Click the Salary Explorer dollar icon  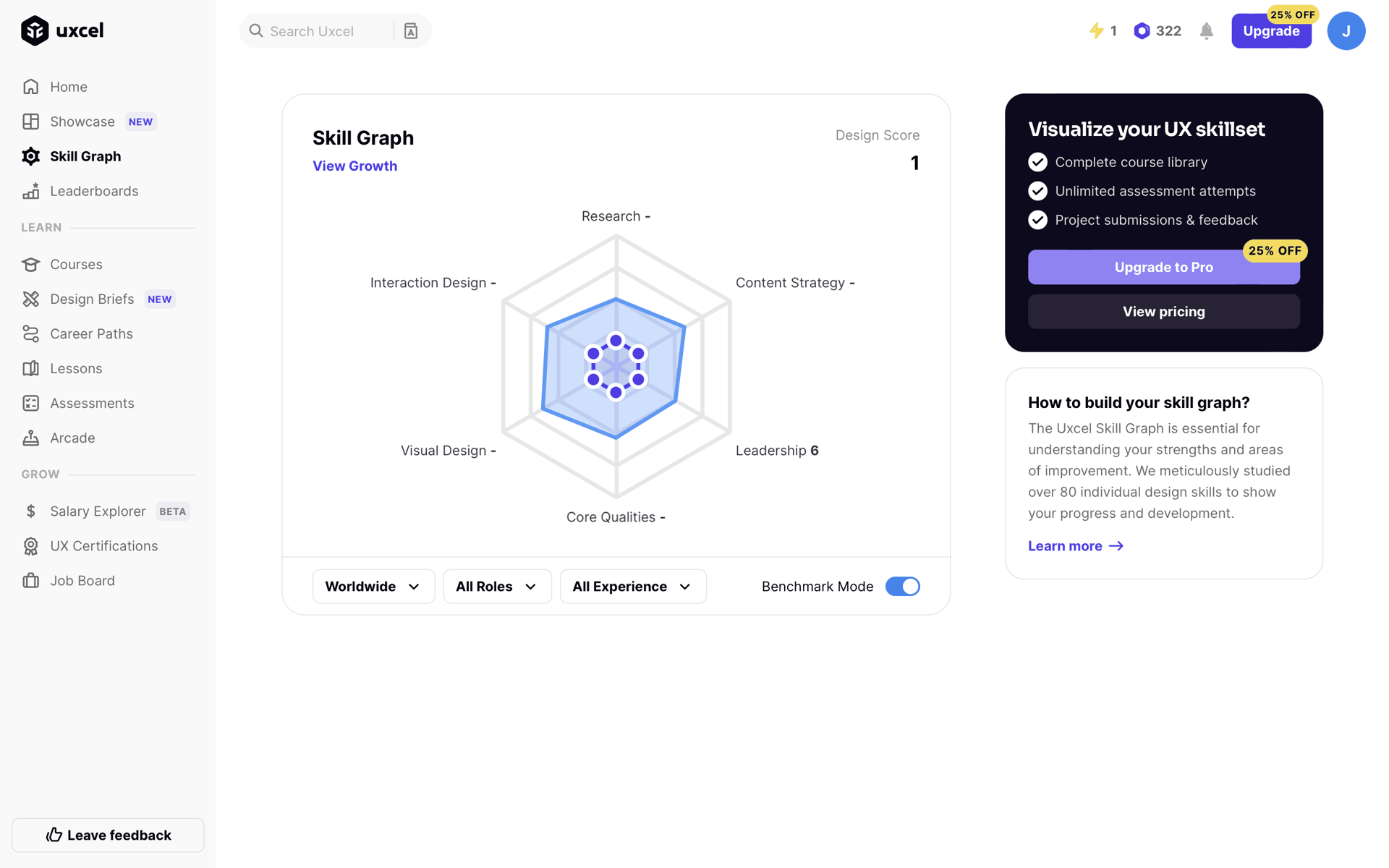(30, 511)
